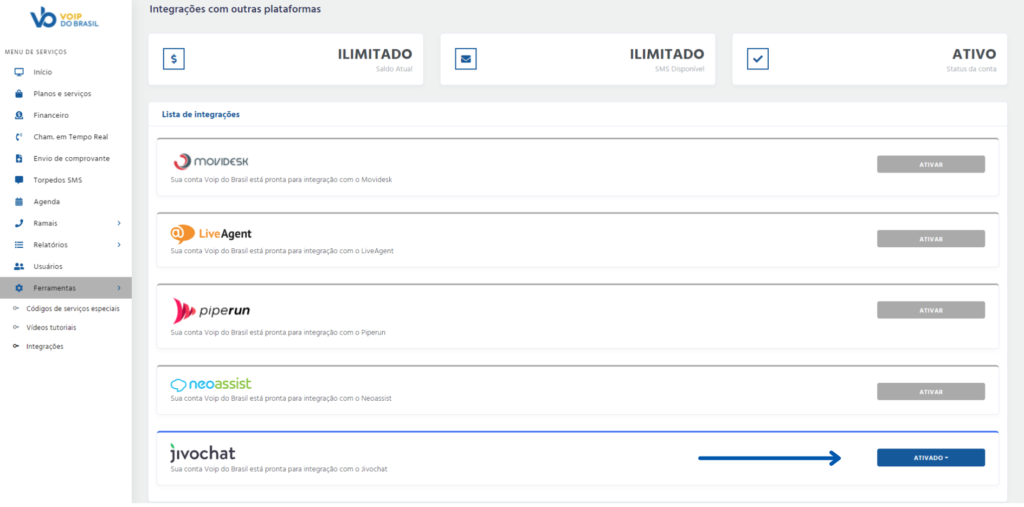Open the Jivochat ATIVADO dropdown
This screenshot has width=1024, height=507.
click(931, 457)
